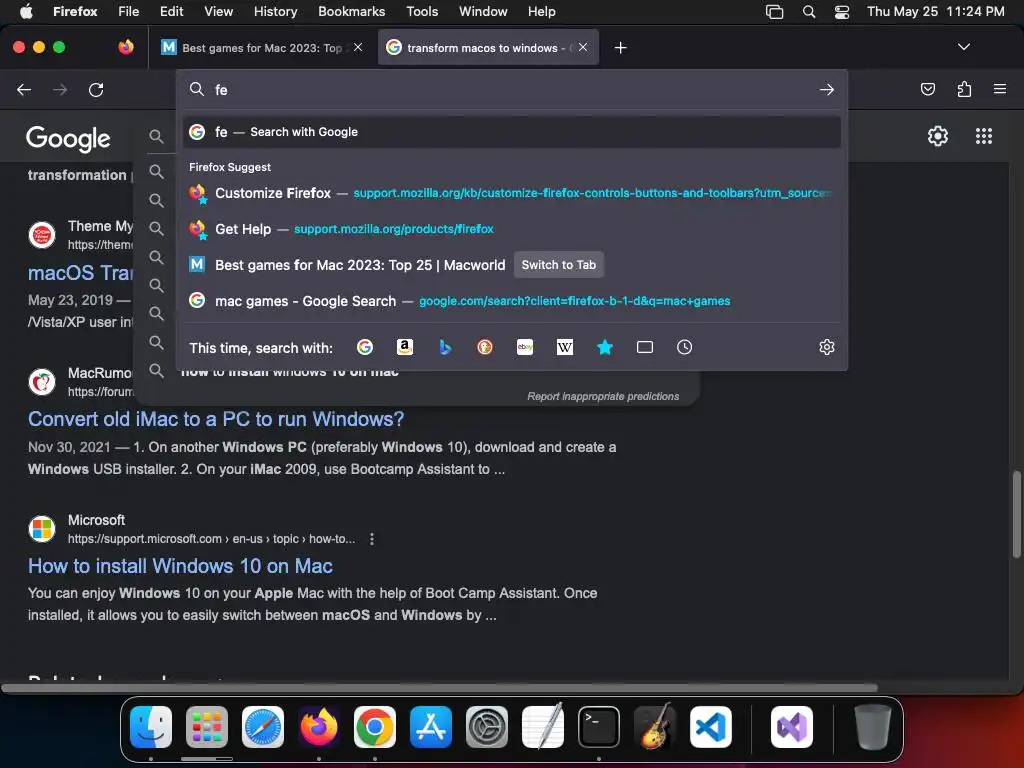Open the mac games Google Search suggestion
This screenshot has height=768, width=1024.
(x=512, y=301)
